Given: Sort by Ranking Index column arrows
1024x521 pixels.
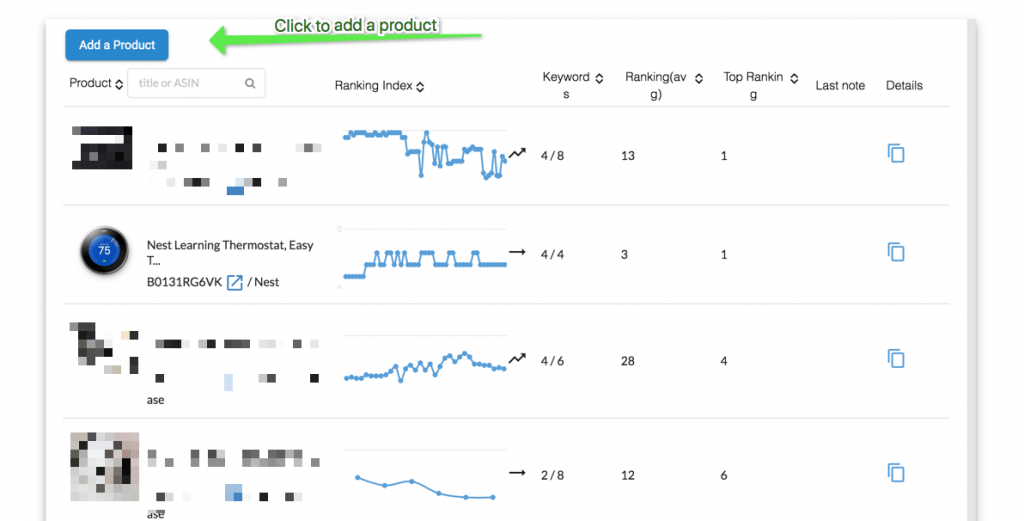Looking at the screenshot, I should pos(421,86).
